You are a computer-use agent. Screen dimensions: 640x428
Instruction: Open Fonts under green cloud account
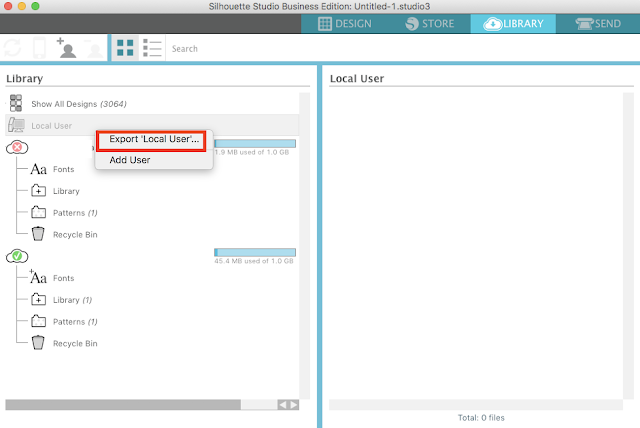(x=64, y=278)
